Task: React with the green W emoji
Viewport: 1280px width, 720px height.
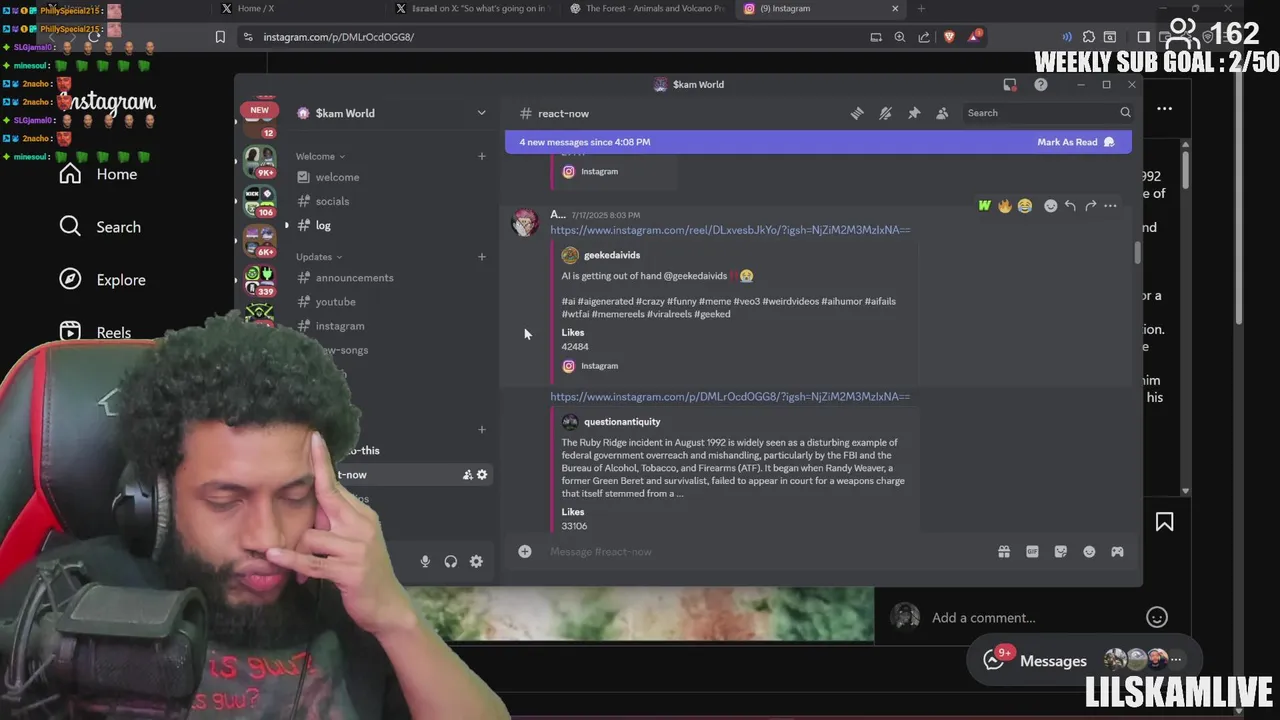Action: coord(985,206)
